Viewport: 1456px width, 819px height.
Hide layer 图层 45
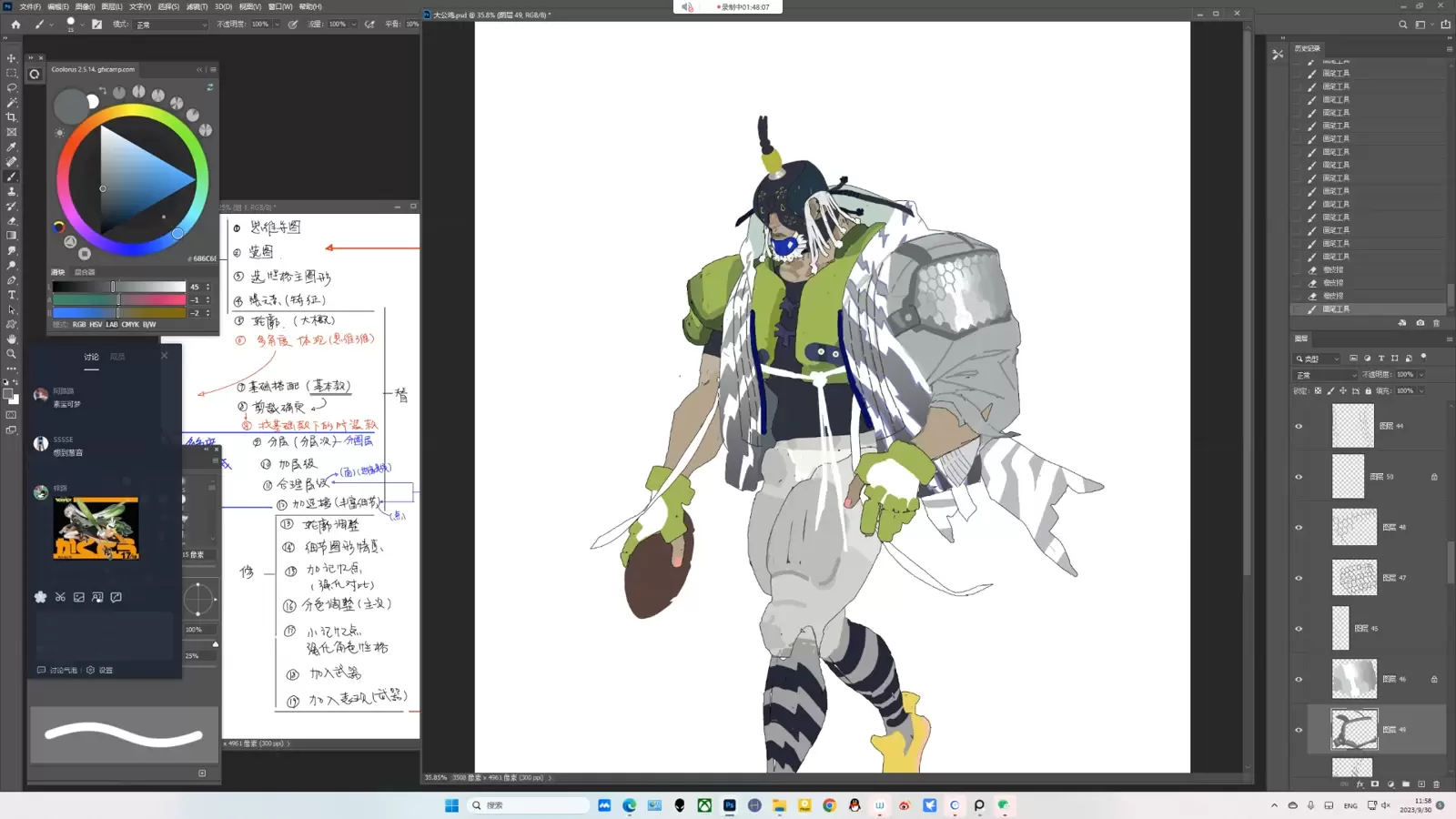coord(1299,629)
